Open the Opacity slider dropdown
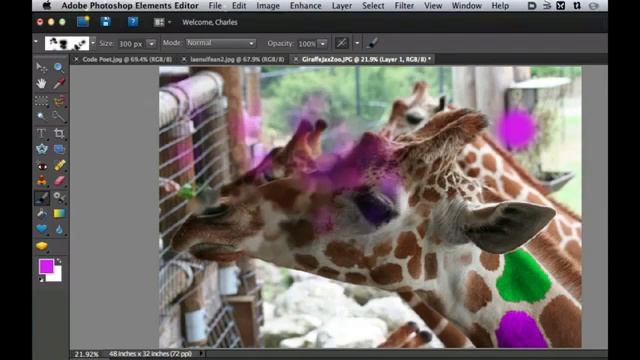The height and width of the screenshot is (360, 640). pos(322,43)
